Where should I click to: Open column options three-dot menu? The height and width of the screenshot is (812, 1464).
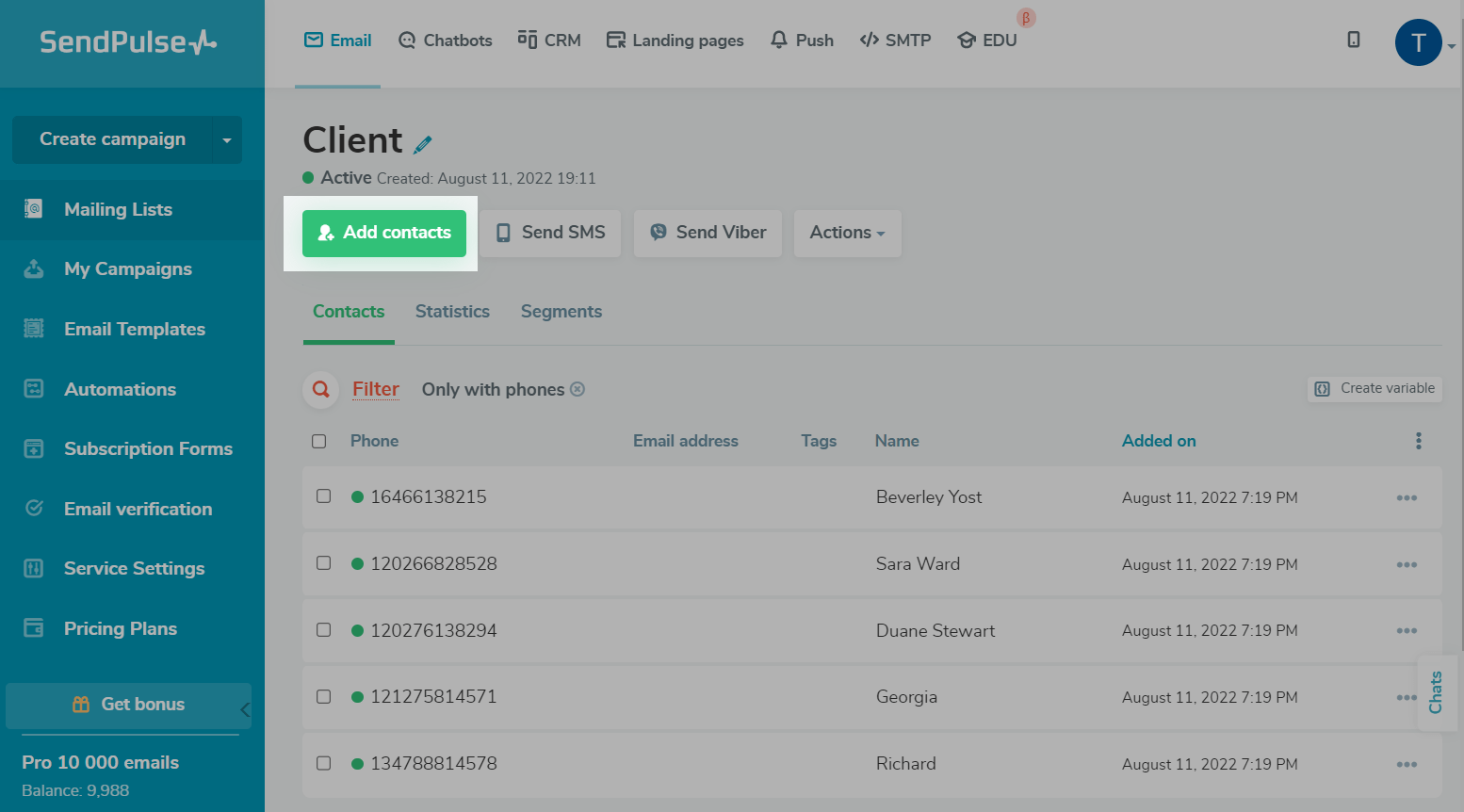[1418, 441]
